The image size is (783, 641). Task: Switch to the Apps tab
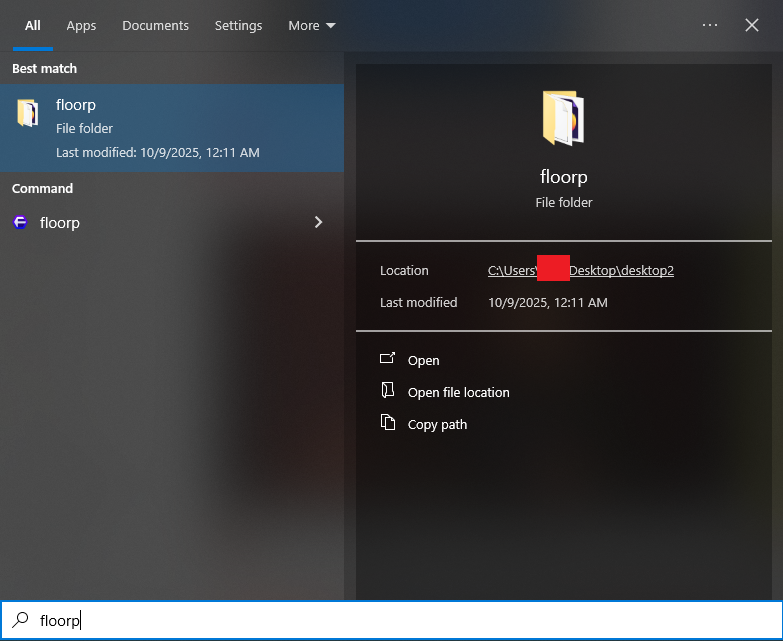click(x=81, y=25)
